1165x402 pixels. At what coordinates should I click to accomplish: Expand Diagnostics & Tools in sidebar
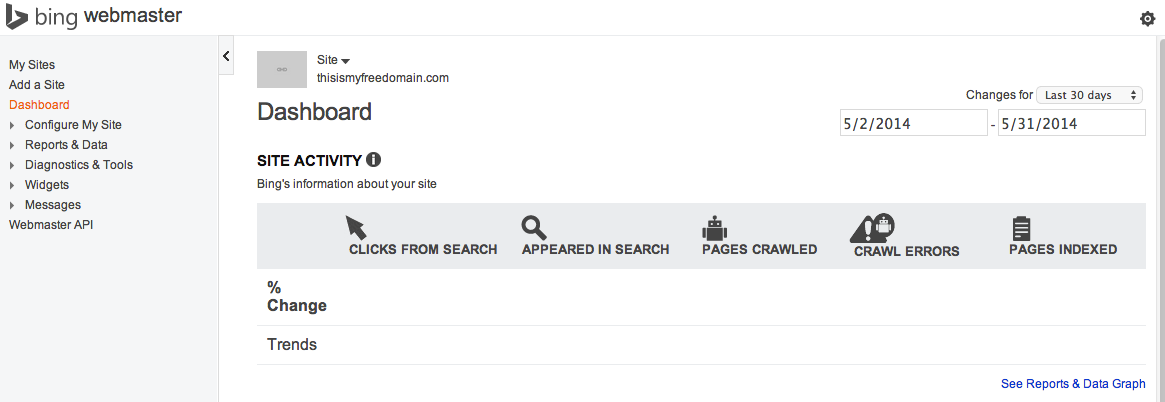(x=12, y=165)
